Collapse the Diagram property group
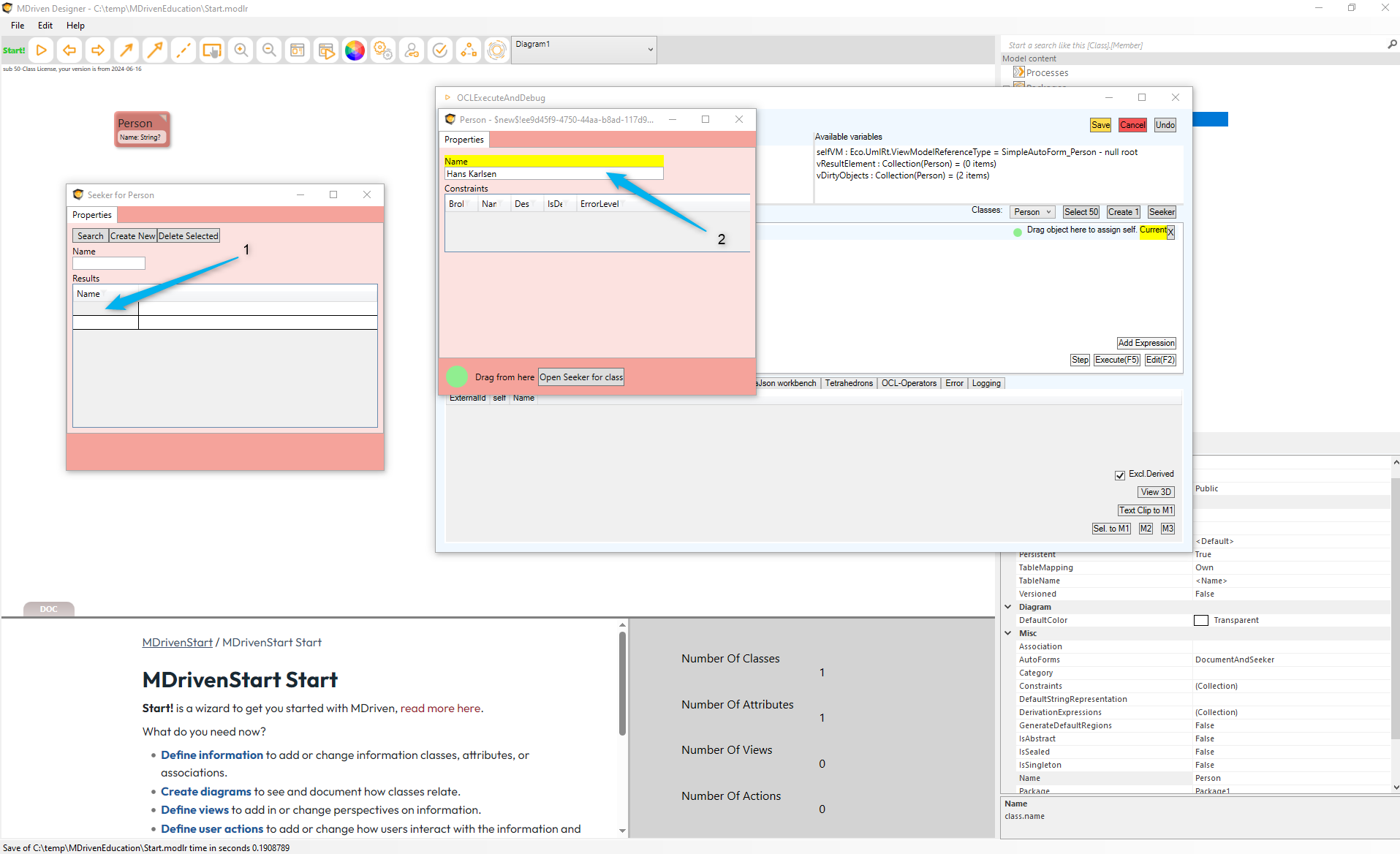Image resolution: width=1400 pixels, height=854 pixels. (x=1008, y=607)
